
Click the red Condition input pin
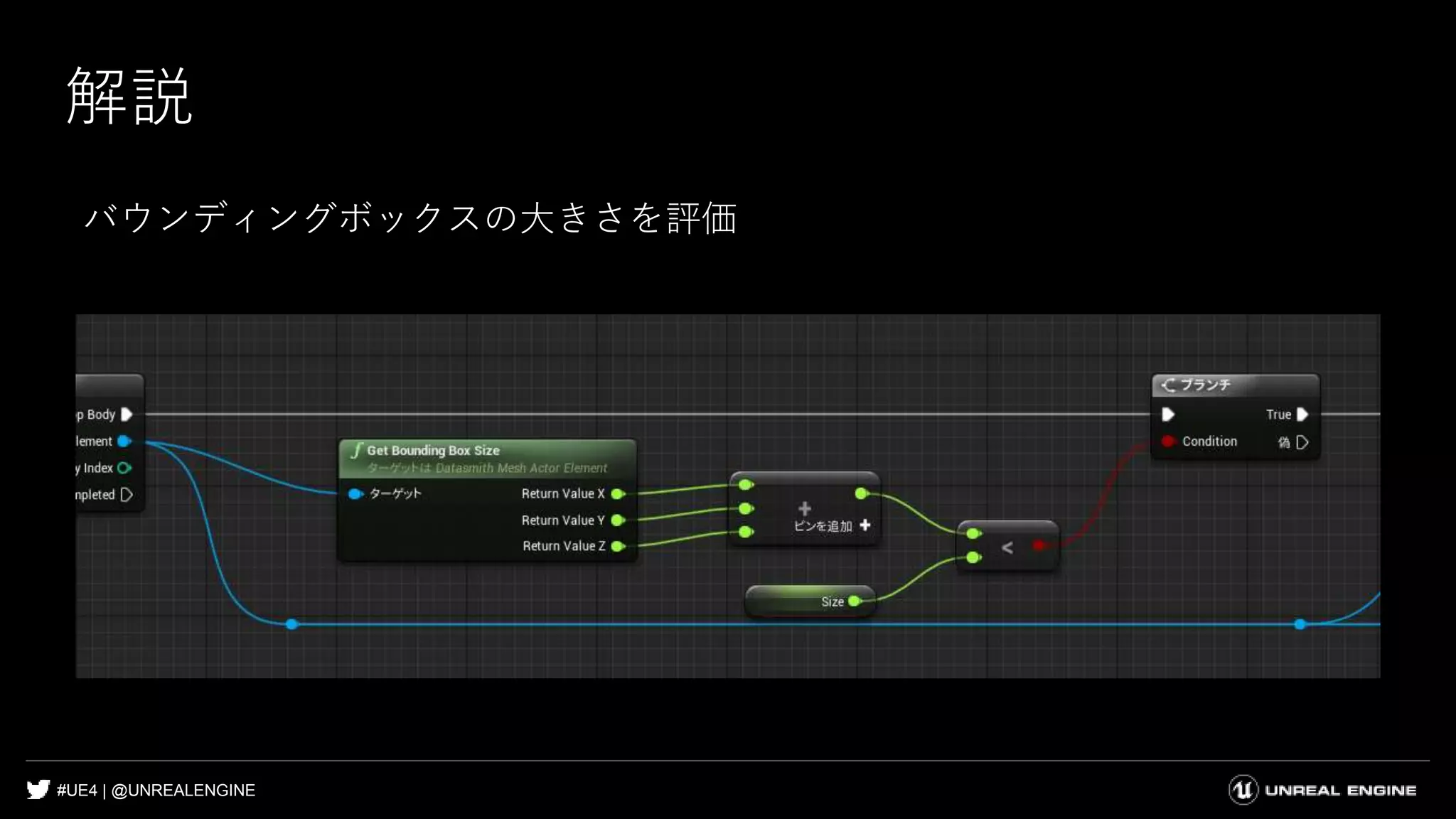coord(1168,441)
